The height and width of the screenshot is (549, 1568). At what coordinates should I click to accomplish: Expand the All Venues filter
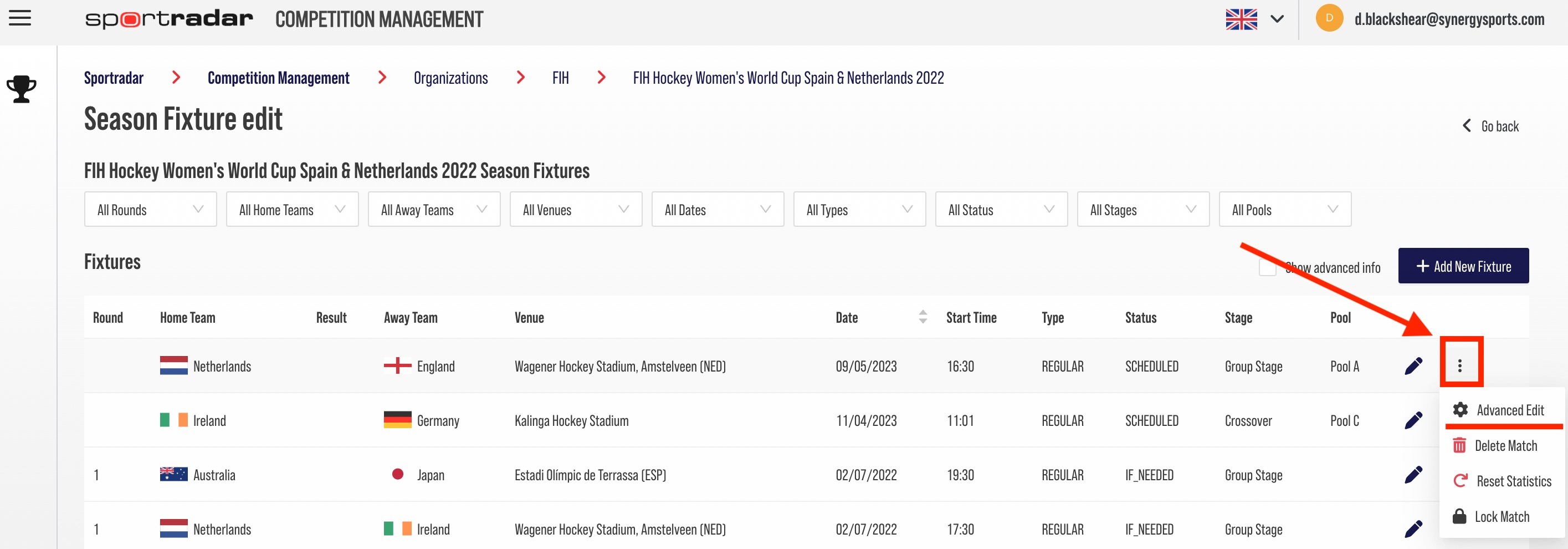(x=576, y=210)
